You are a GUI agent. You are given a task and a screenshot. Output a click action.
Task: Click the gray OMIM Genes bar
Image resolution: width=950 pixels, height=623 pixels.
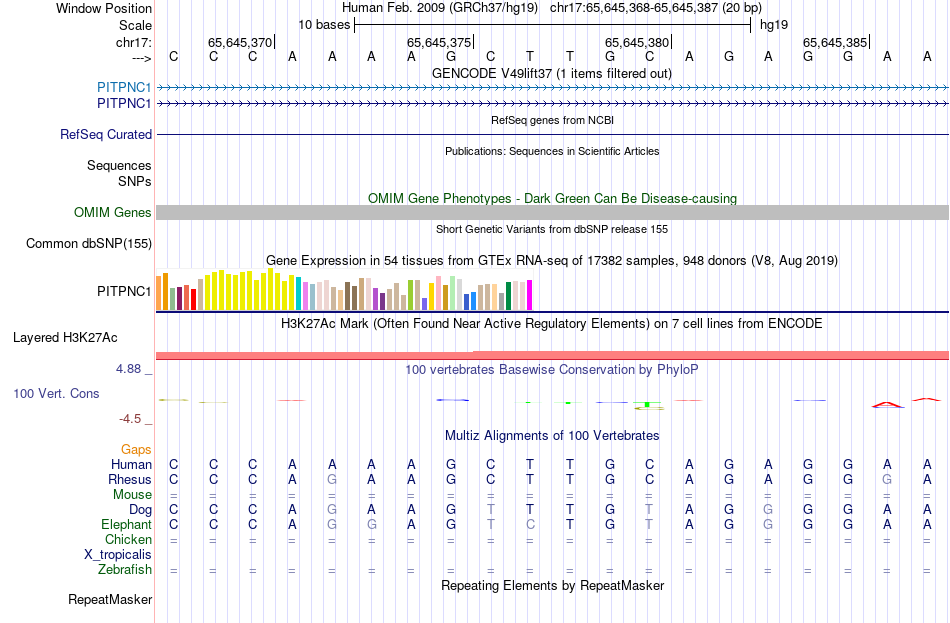click(x=553, y=212)
